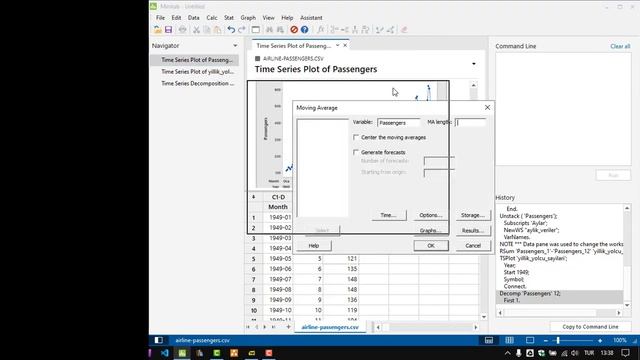Click the Variable input field
The image size is (640, 360).
click(398, 122)
